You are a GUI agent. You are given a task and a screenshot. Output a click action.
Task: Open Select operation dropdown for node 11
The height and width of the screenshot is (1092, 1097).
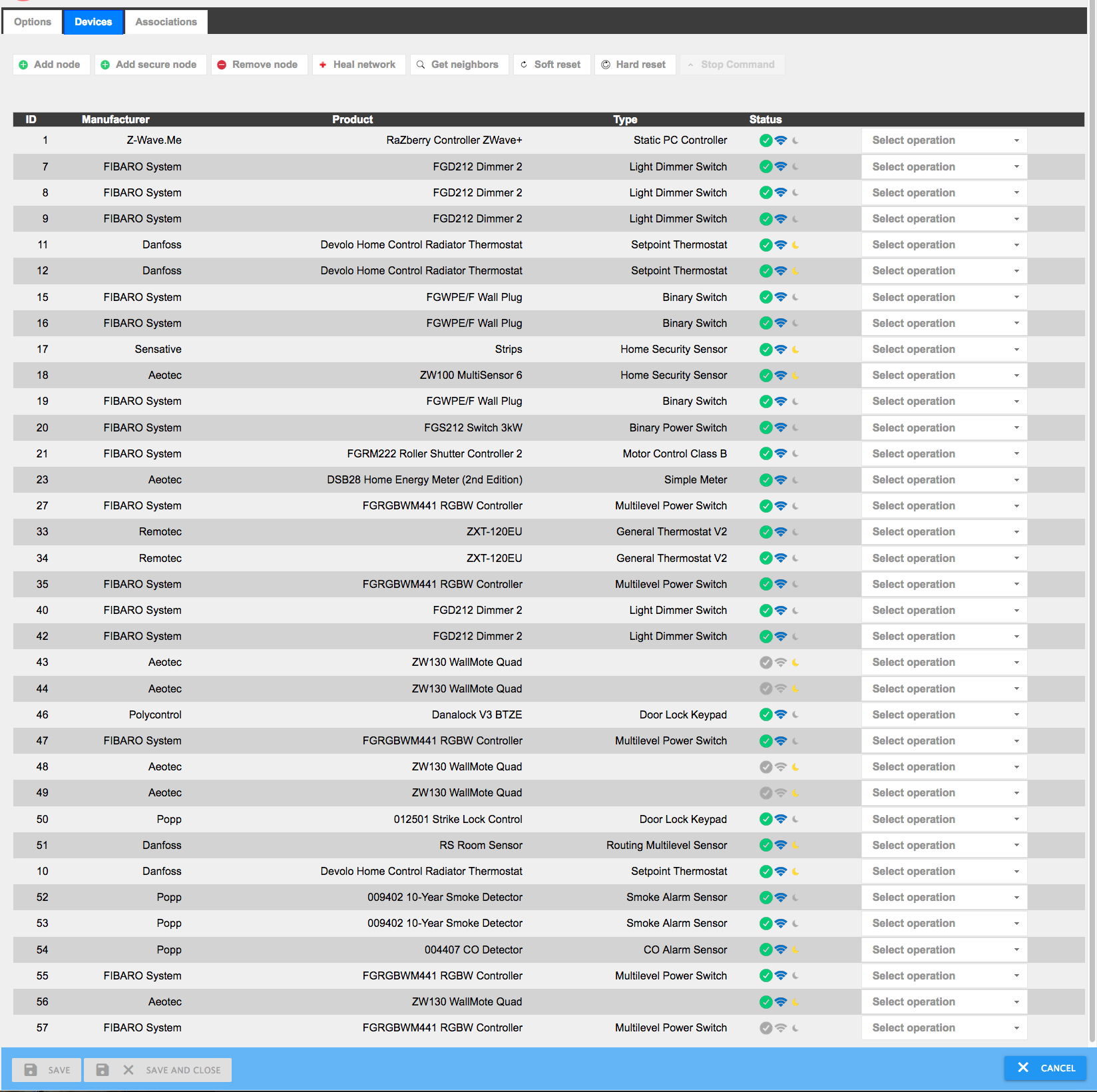click(x=945, y=245)
